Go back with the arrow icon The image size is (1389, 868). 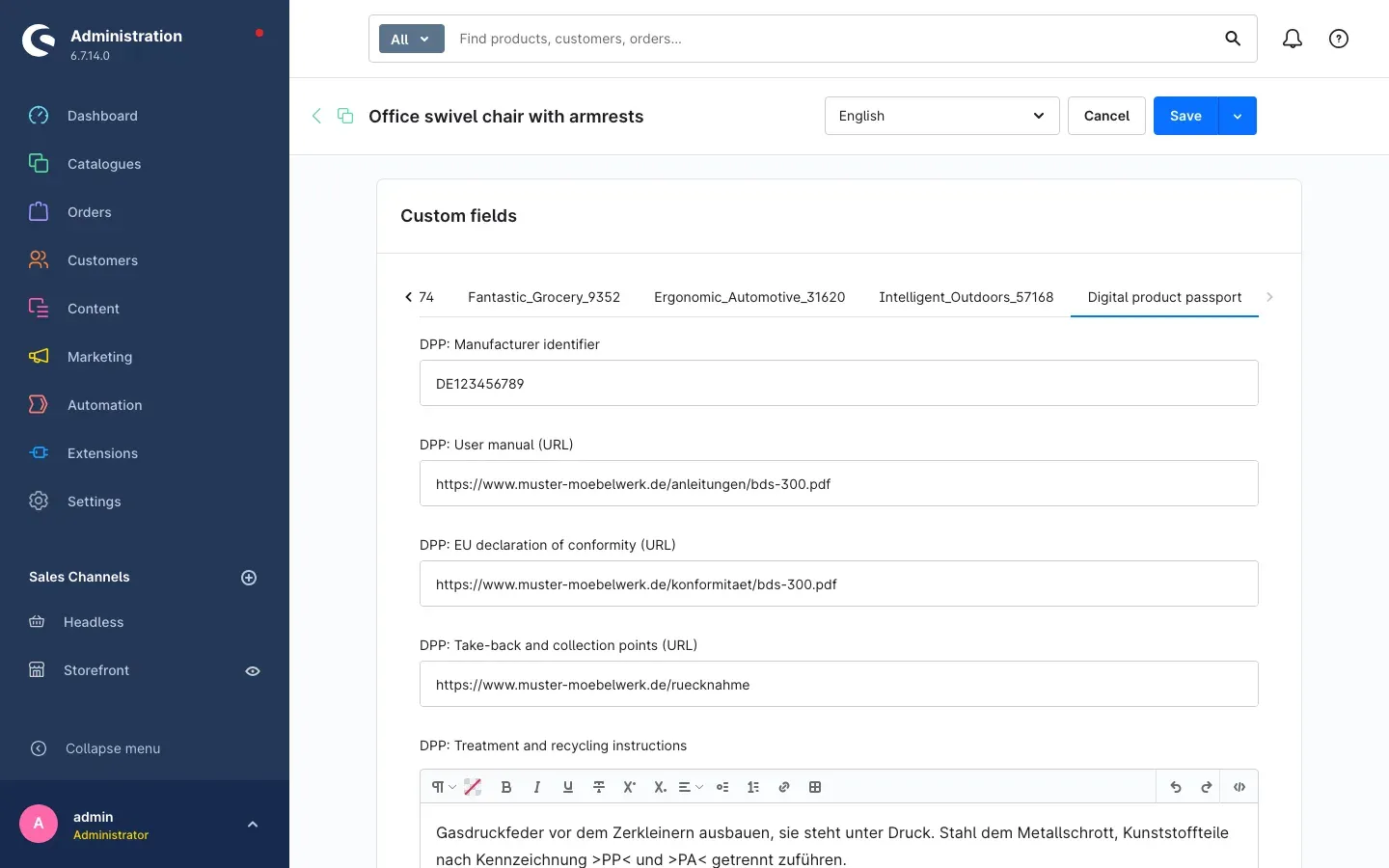click(x=316, y=116)
